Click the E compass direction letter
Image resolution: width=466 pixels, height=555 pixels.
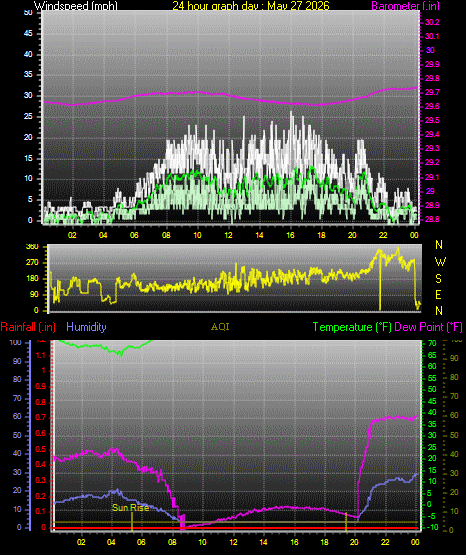439,294
